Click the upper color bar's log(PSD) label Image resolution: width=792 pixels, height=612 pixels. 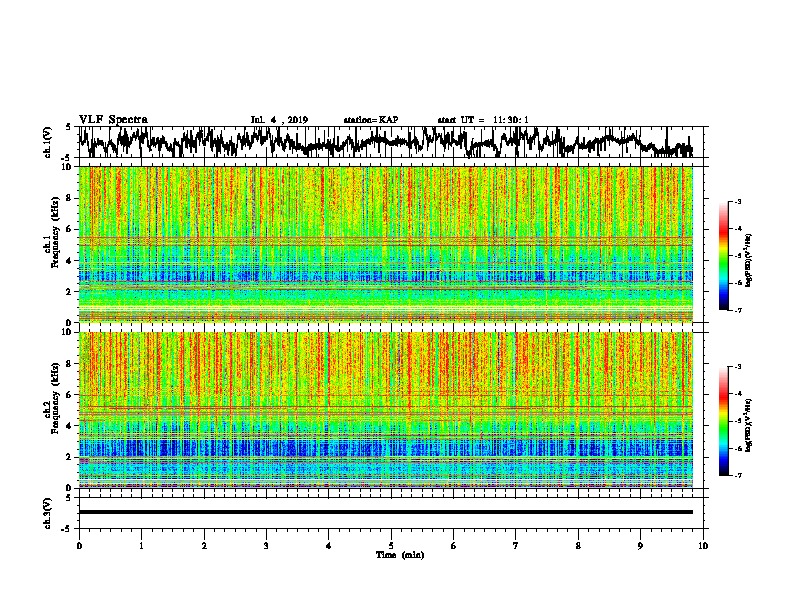point(748,260)
